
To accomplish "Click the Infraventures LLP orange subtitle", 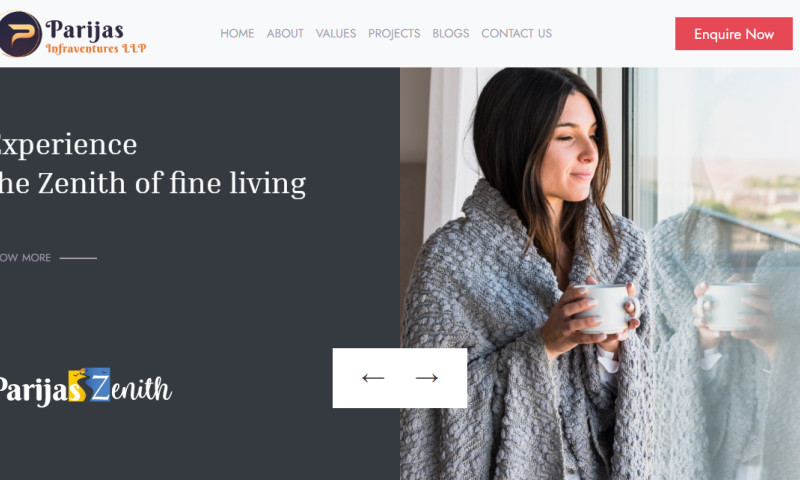I will (x=96, y=48).
